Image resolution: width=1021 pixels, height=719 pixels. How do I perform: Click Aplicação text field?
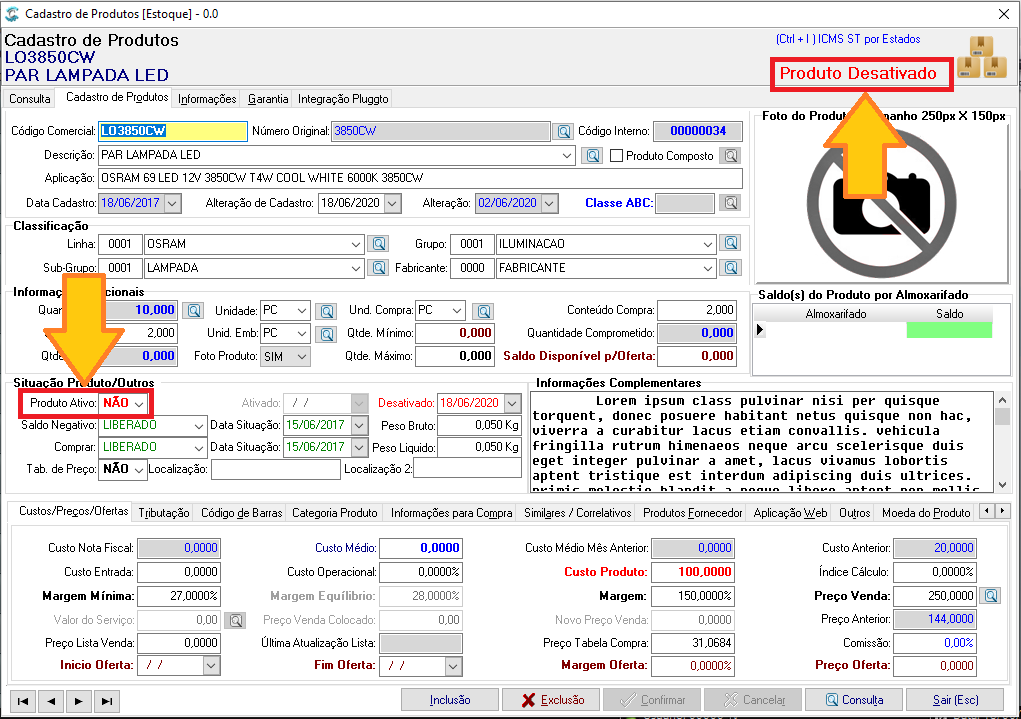pos(420,178)
